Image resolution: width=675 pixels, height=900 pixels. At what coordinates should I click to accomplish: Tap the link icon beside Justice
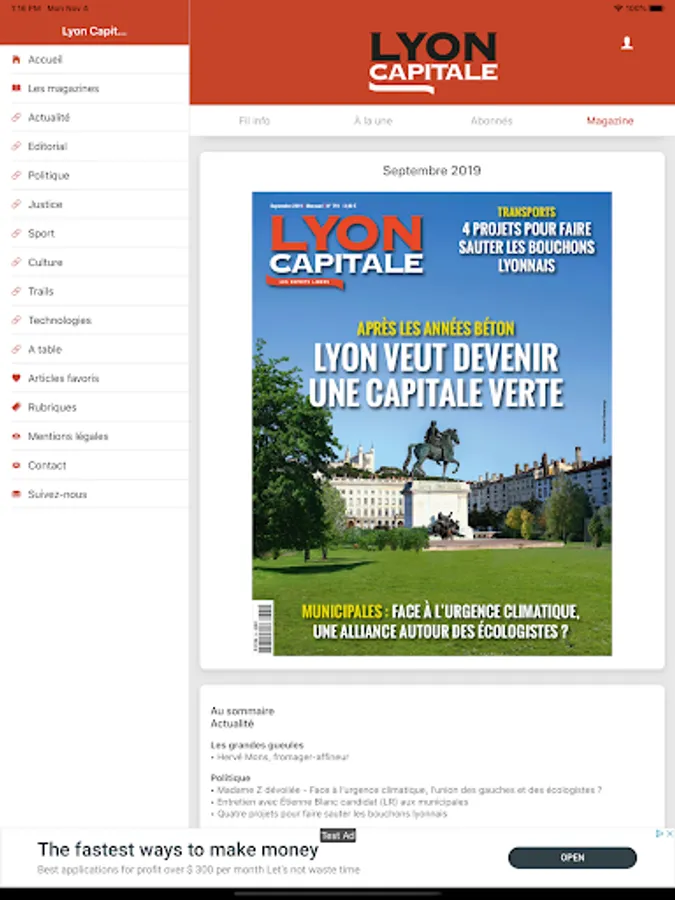tap(16, 204)
